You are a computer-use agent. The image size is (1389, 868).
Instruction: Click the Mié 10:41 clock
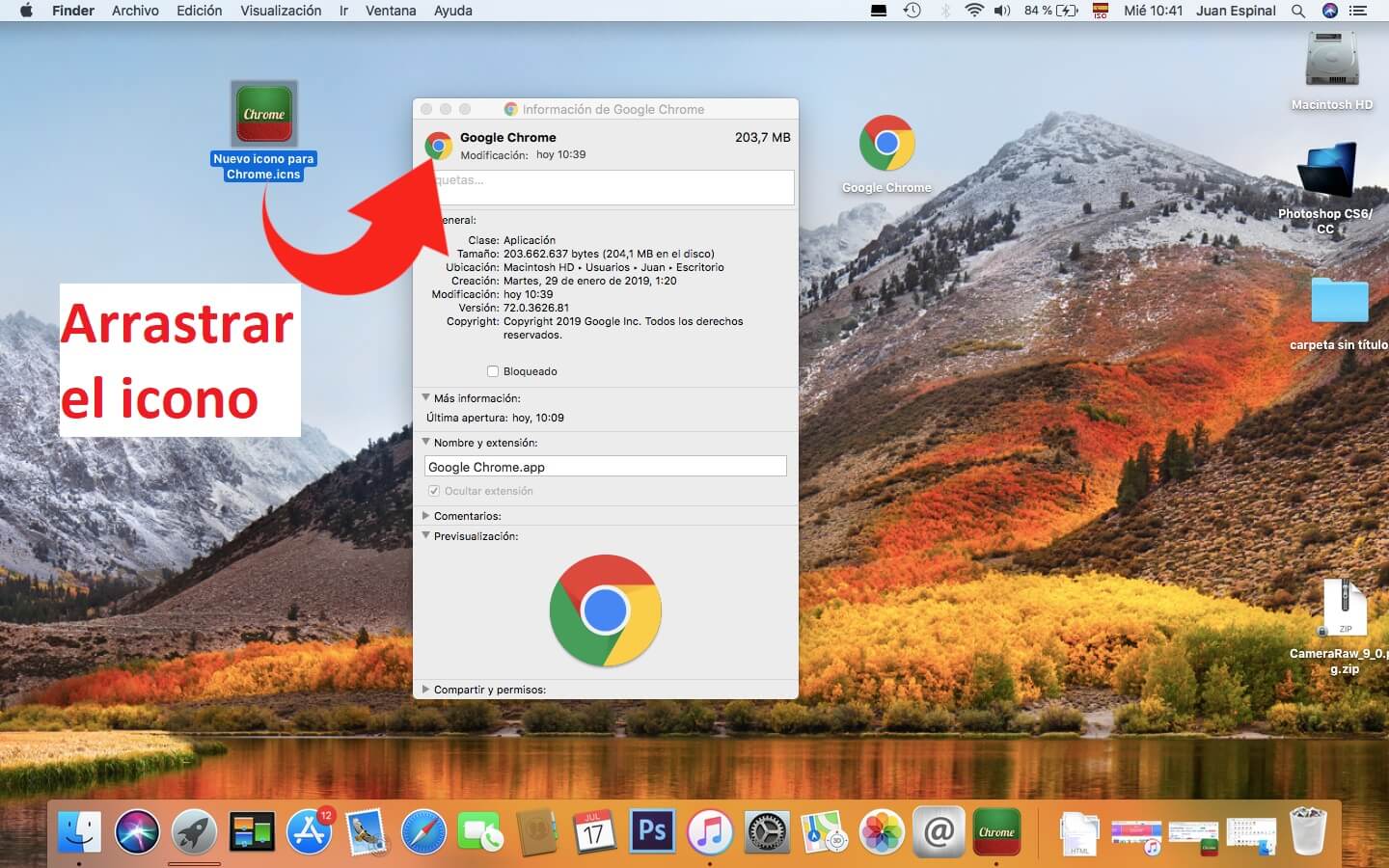1153,11
